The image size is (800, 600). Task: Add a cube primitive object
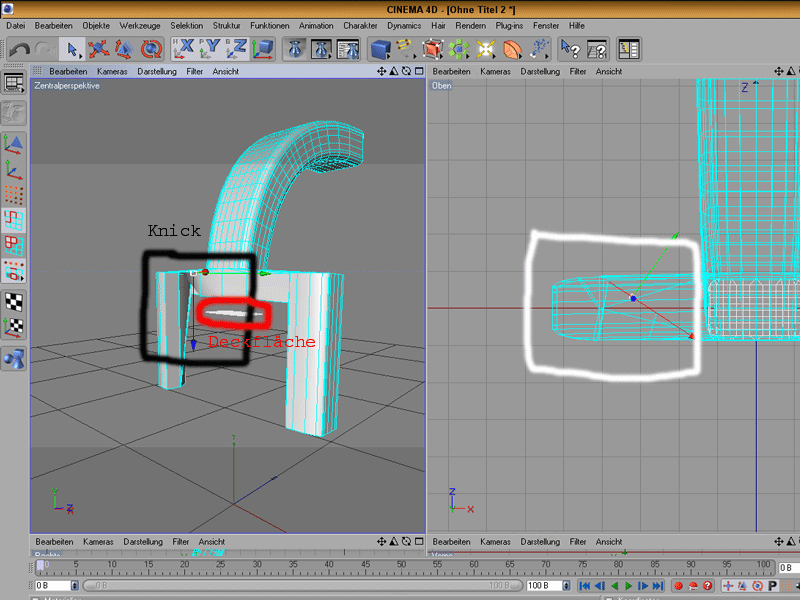(380, 48)
